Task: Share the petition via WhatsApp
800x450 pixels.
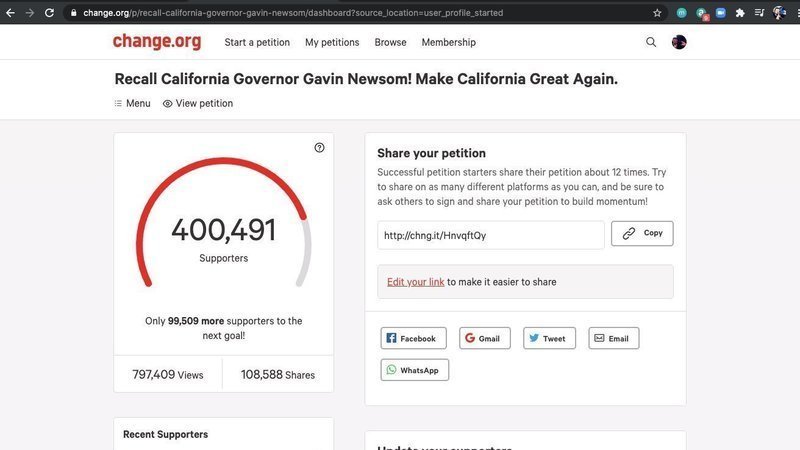Action: tap(414, 370)
